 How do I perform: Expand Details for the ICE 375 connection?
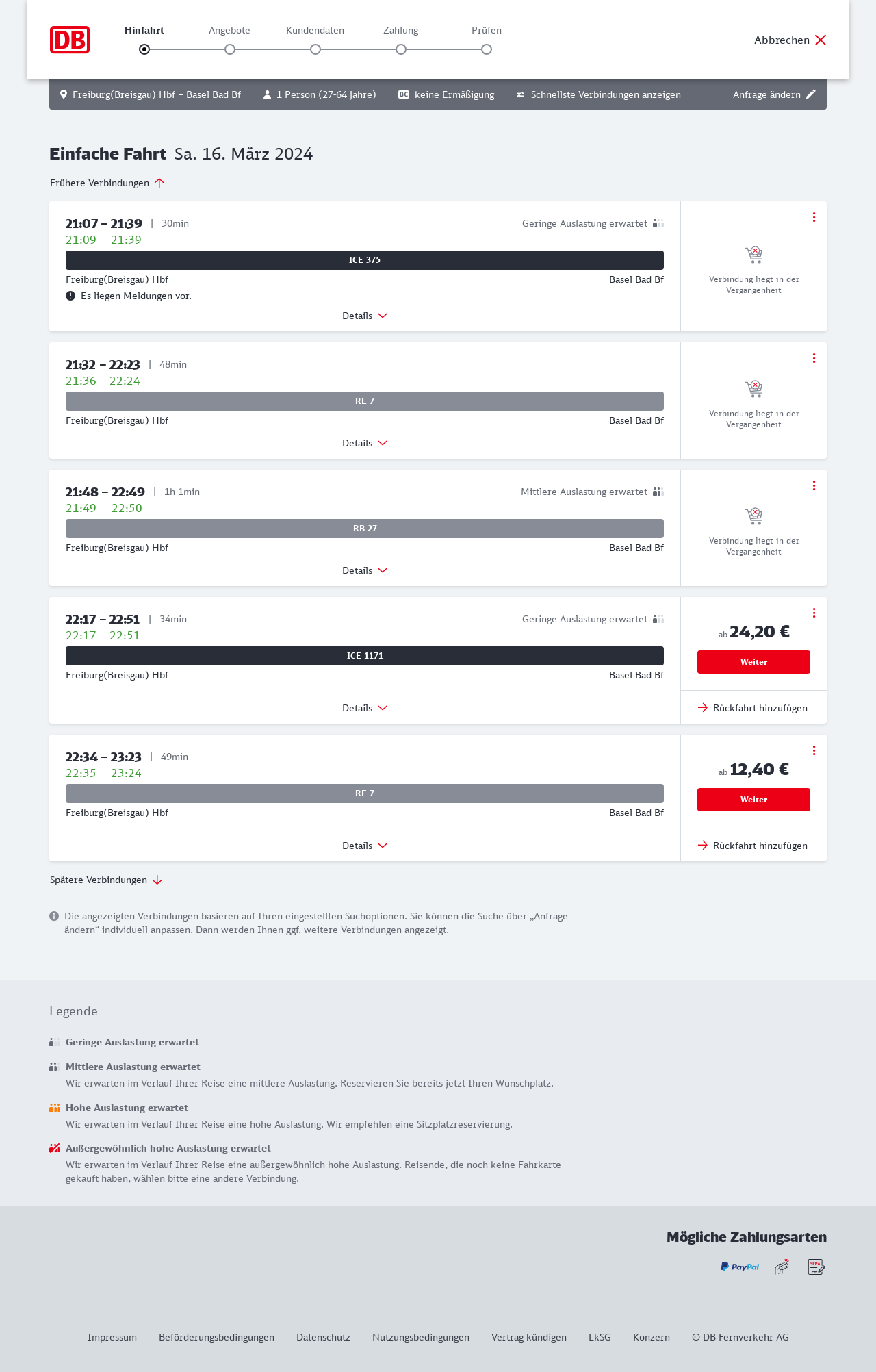pos(365,316)
